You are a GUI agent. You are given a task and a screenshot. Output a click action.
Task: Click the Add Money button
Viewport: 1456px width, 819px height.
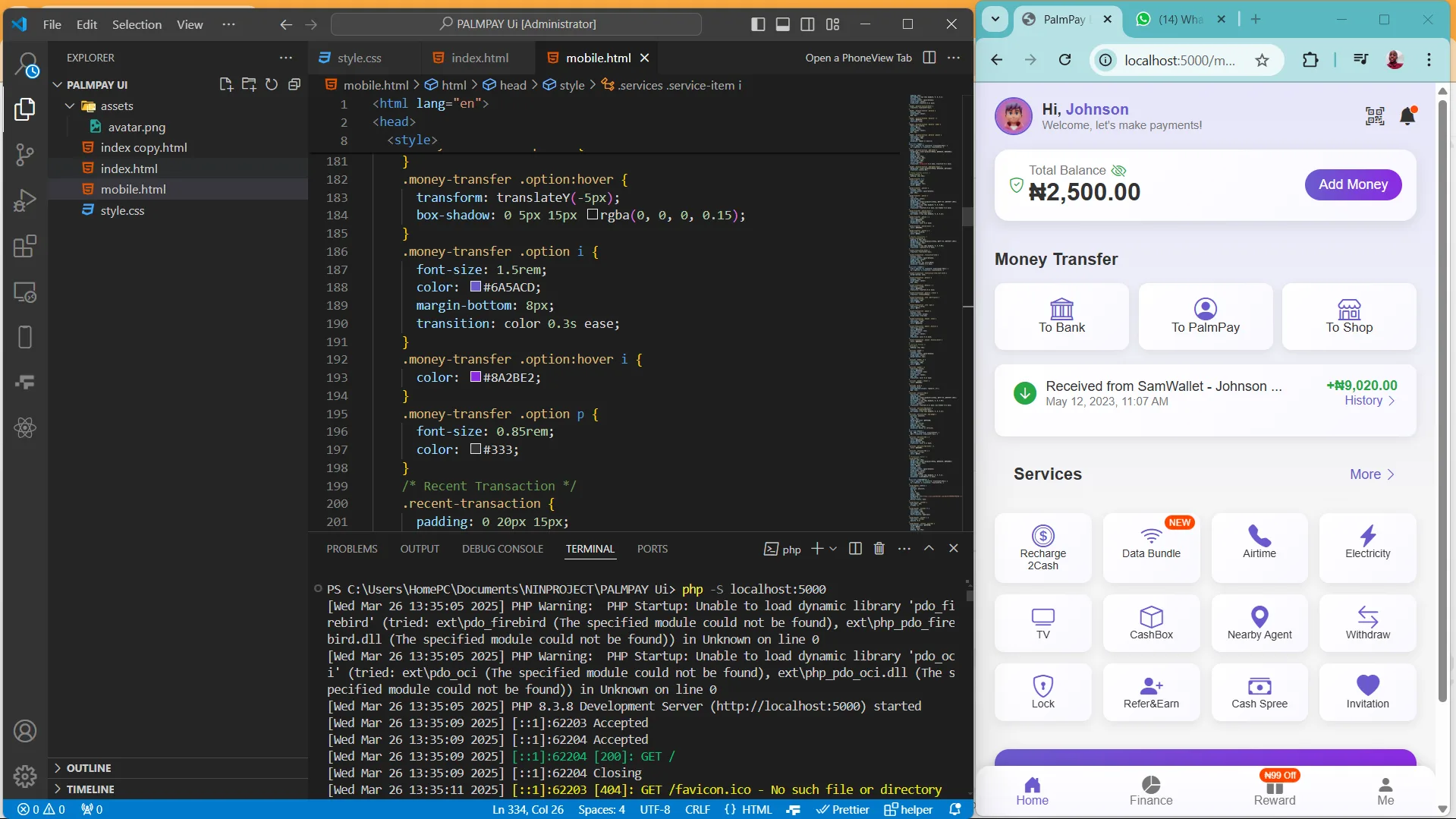[x=1353, y=184]
